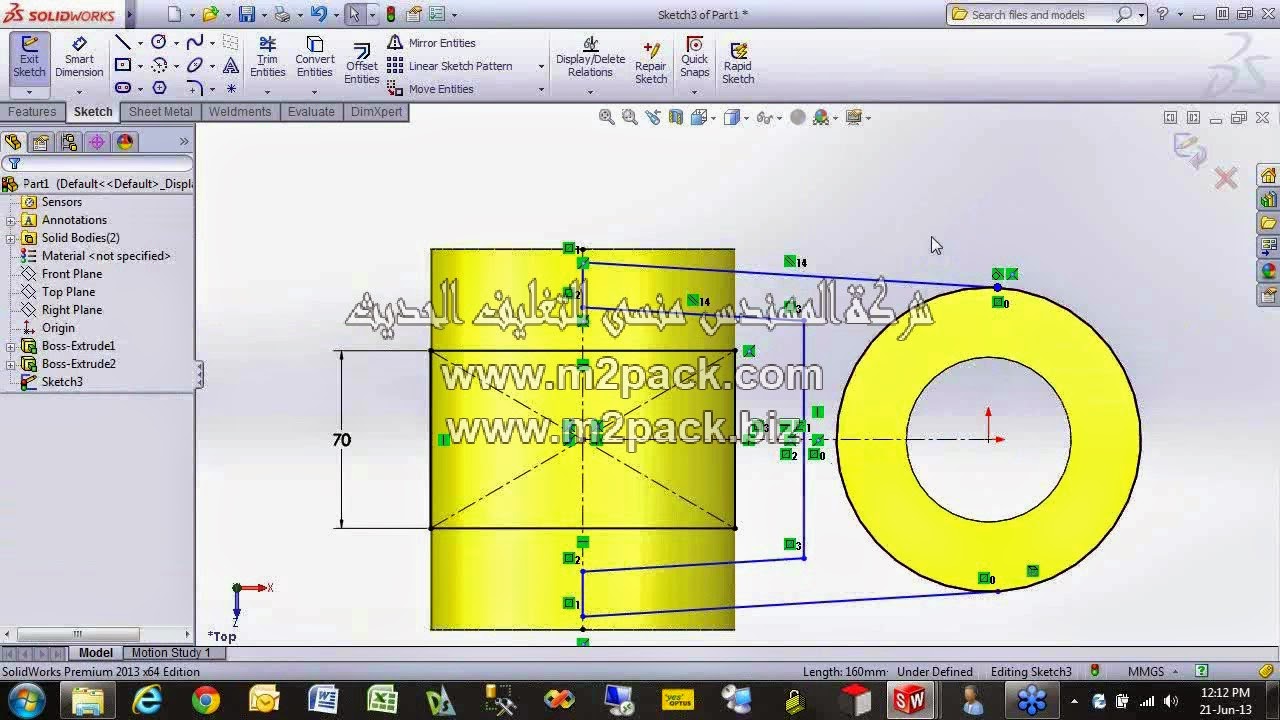The height and width of the screenshot is (720, 1280).
Task: Open SolidWorks Resources home task pane tab
Action: 1268,175
